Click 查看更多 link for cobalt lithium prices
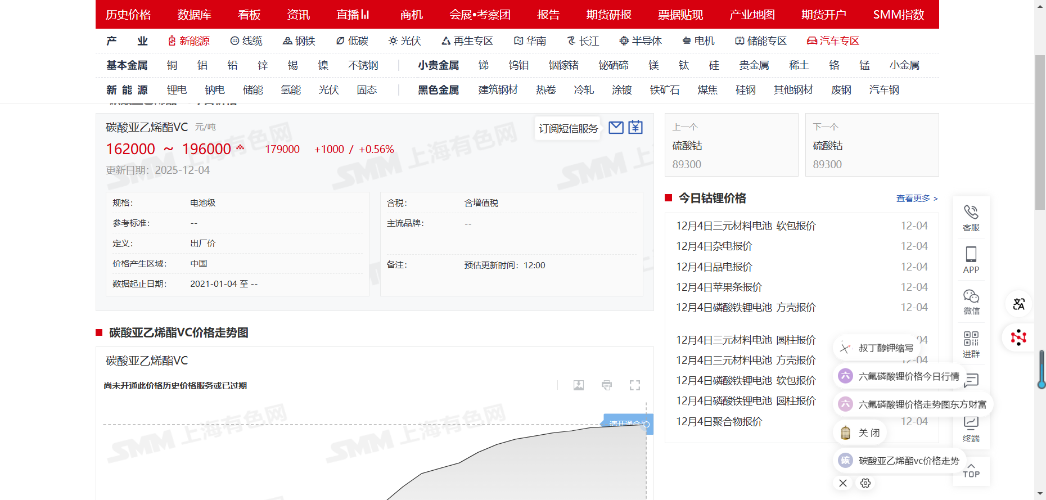This screenshot has height=500, width=1046. [x=917, y=198]
